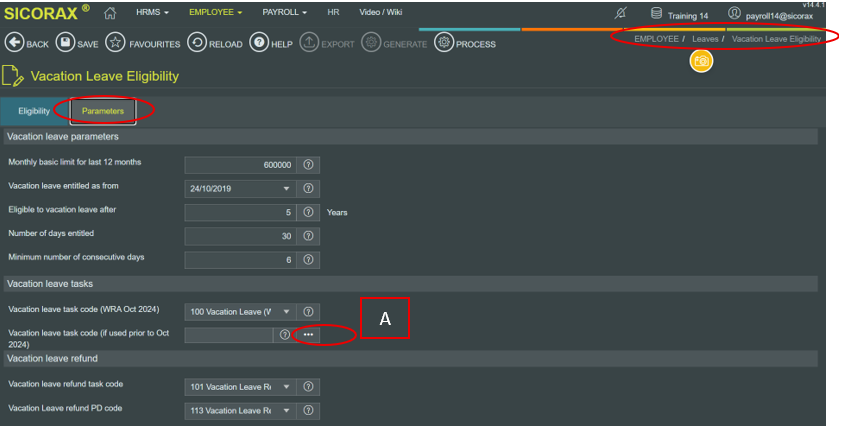Click the Reload icon
Image resolution: width=842 pixels, height=427 pixels.
pyautogui.click(x=197, y=42)
